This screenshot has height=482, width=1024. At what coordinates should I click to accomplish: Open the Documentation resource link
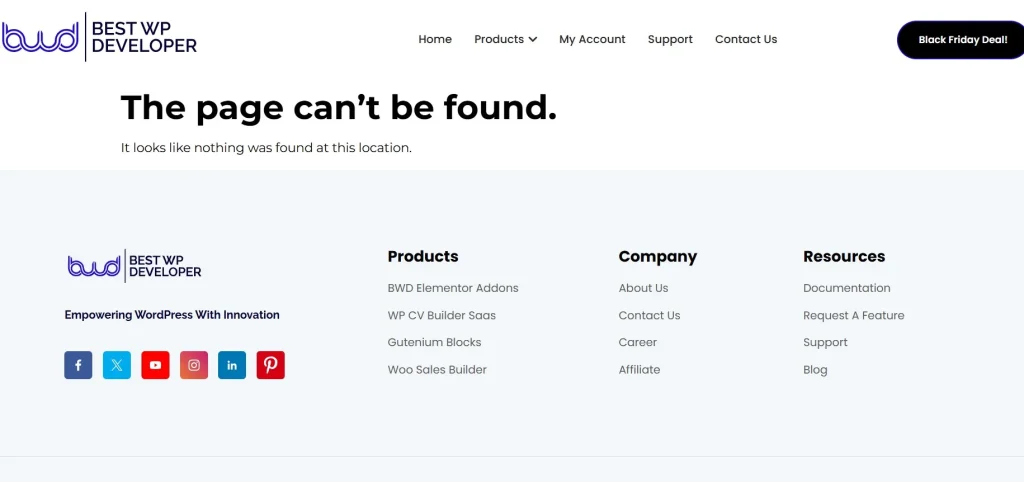click(846, 288)
